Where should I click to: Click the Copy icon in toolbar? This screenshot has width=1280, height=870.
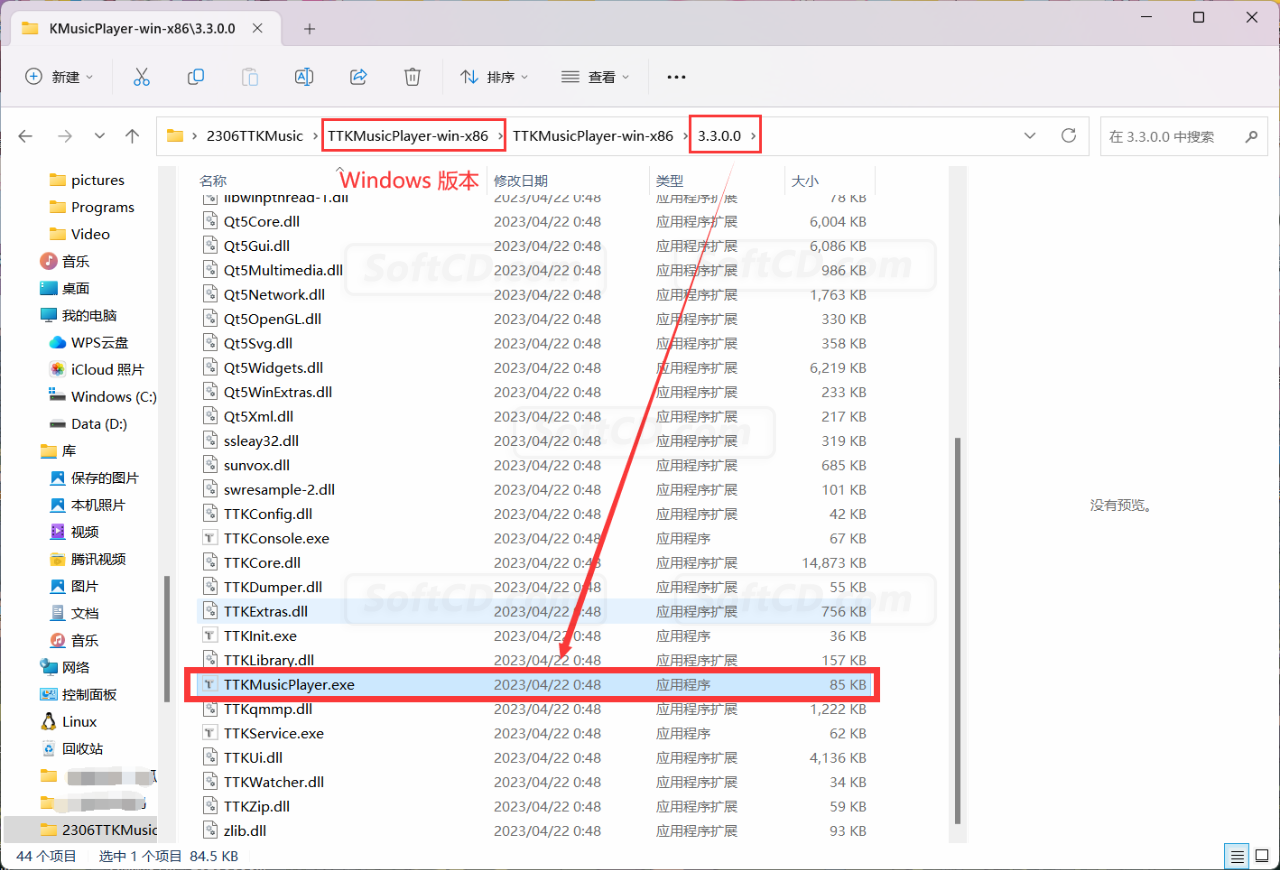[x=196, y=77]
